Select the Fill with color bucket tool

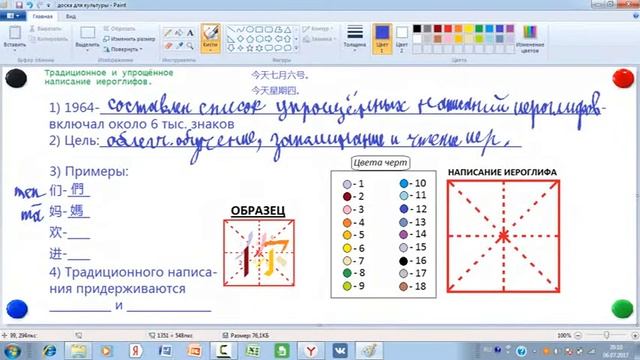179,33
